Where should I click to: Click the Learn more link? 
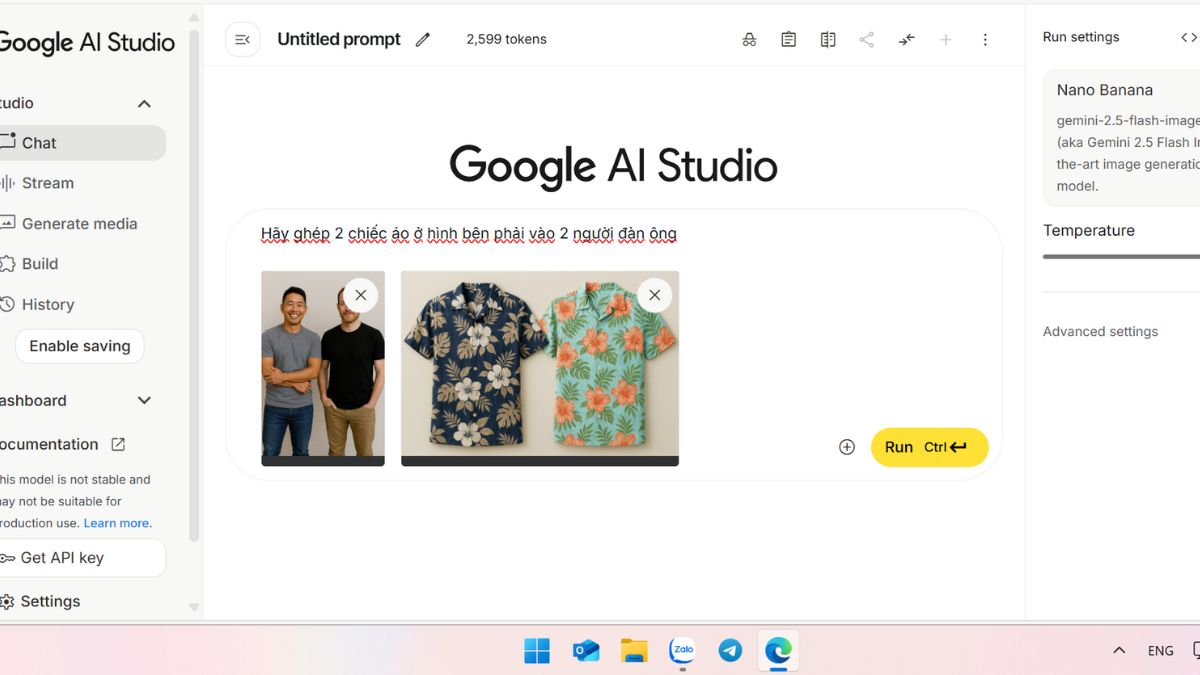(x=117, y=523)
